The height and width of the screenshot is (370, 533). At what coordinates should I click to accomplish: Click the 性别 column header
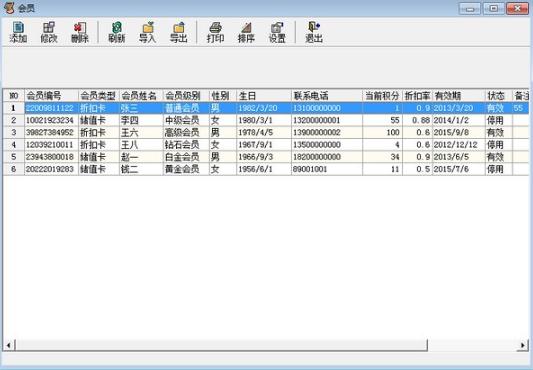pyautogui.click(x=223, y=96)
